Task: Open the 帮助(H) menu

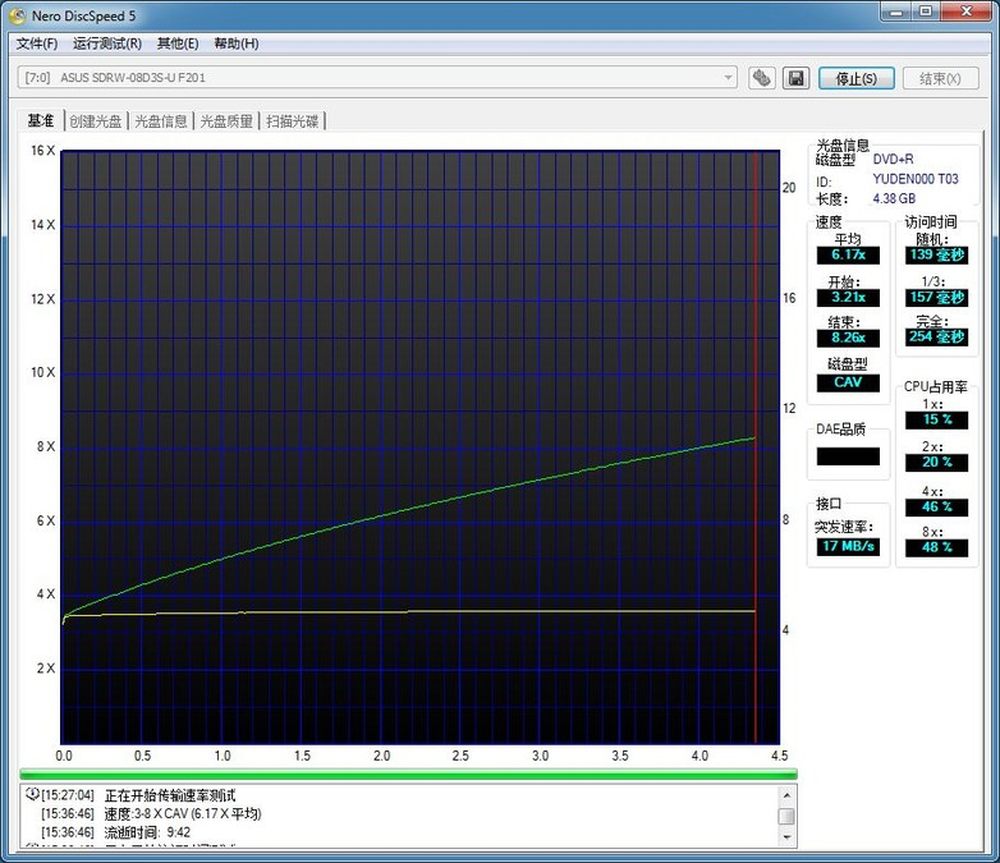Action: click(x=236, y=43)
